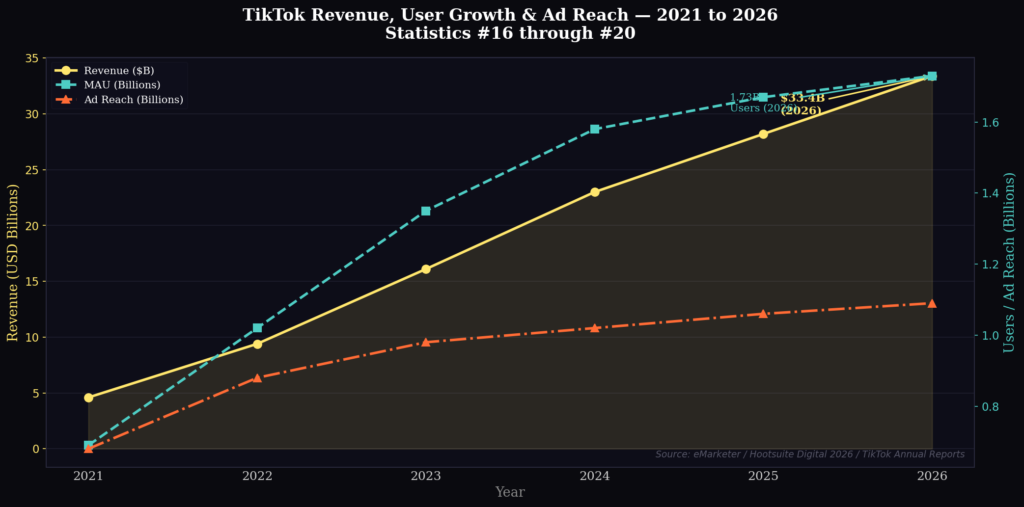1024x507 pixels.
Task: Click the 20 tick on revenue axis
Action: click(x=33, y=225)
